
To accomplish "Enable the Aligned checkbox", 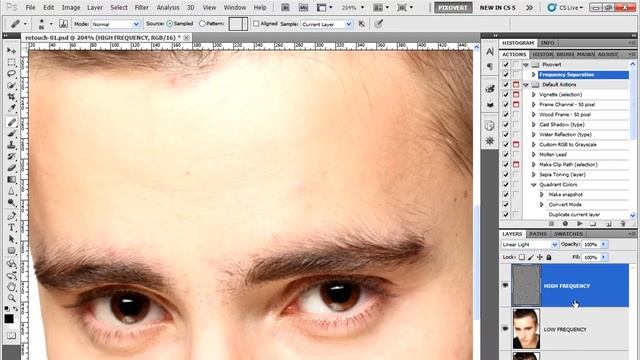I will (256, 24).
